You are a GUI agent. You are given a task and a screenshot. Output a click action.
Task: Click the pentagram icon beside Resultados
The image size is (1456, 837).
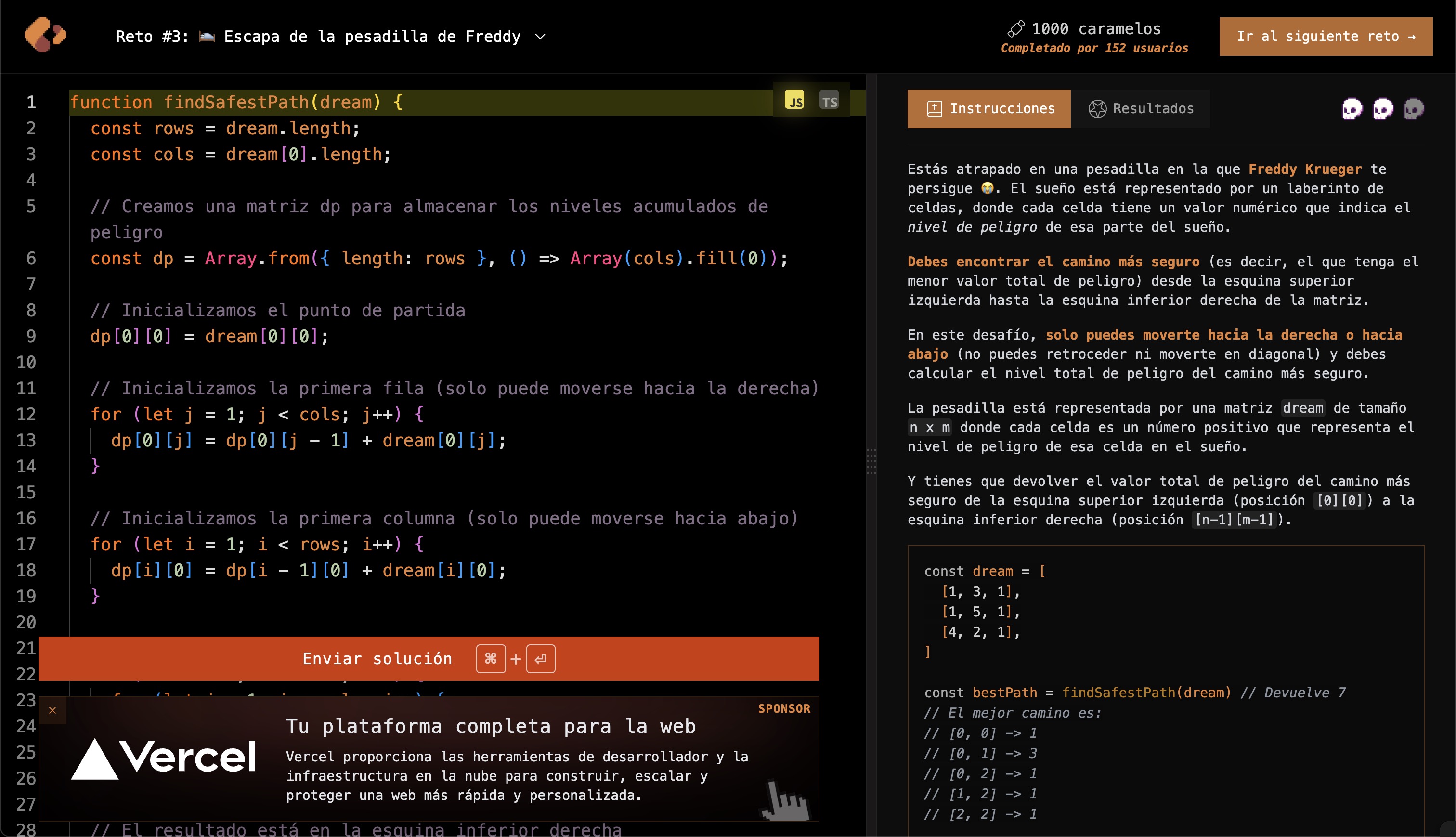1098,108
